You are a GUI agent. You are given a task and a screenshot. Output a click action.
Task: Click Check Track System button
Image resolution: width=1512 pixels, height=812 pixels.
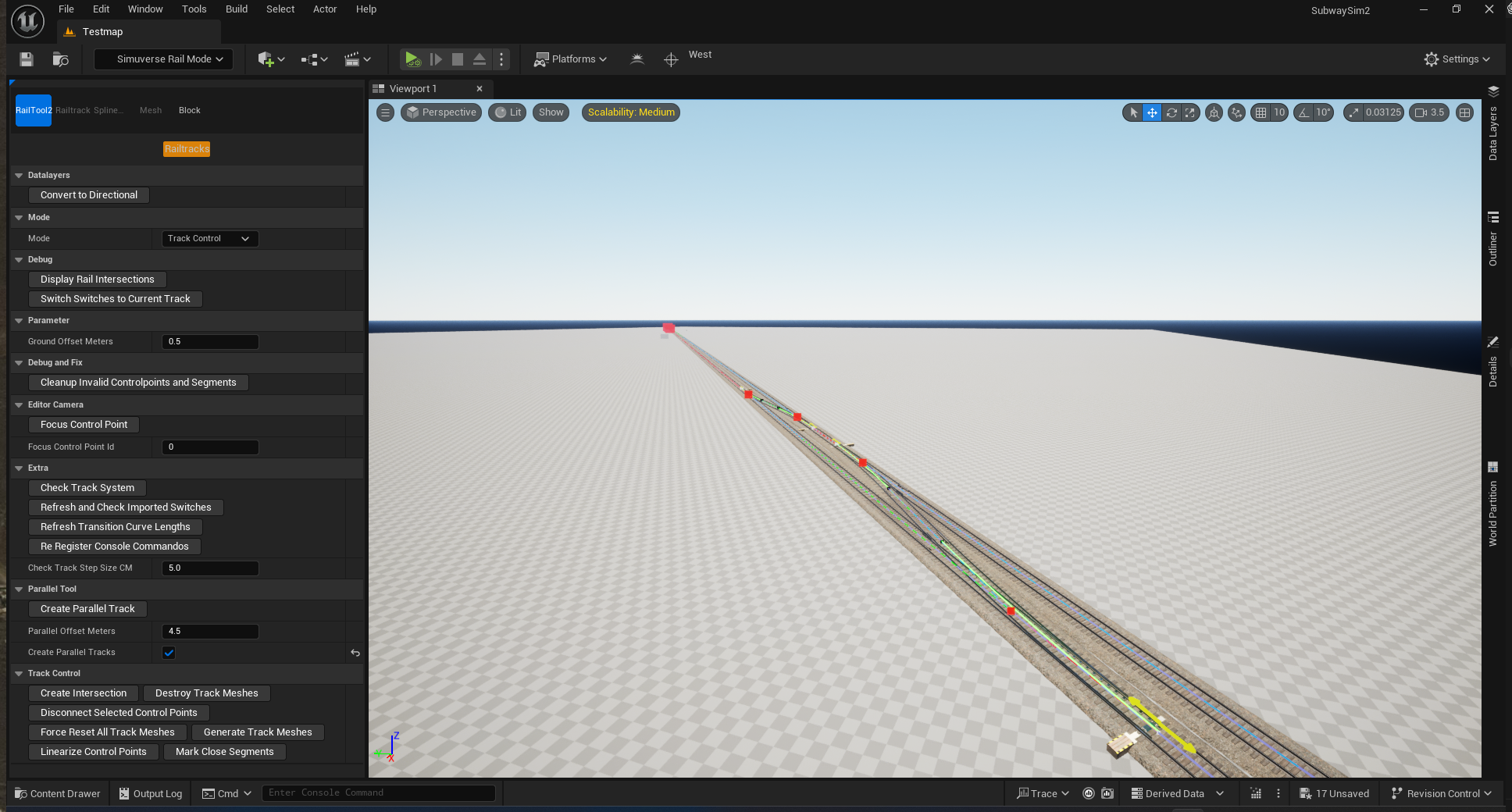(x=87, y=488)
